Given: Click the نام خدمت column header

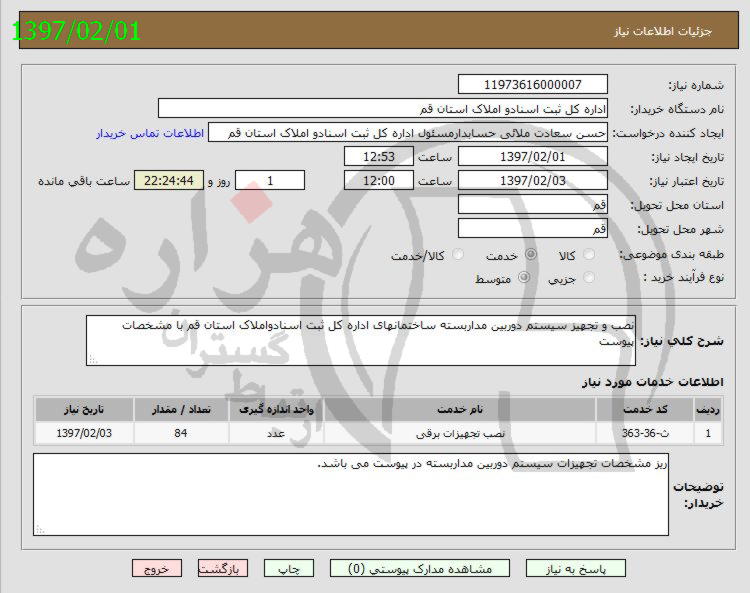Looking at the screenshot, I should pos(460,409).
